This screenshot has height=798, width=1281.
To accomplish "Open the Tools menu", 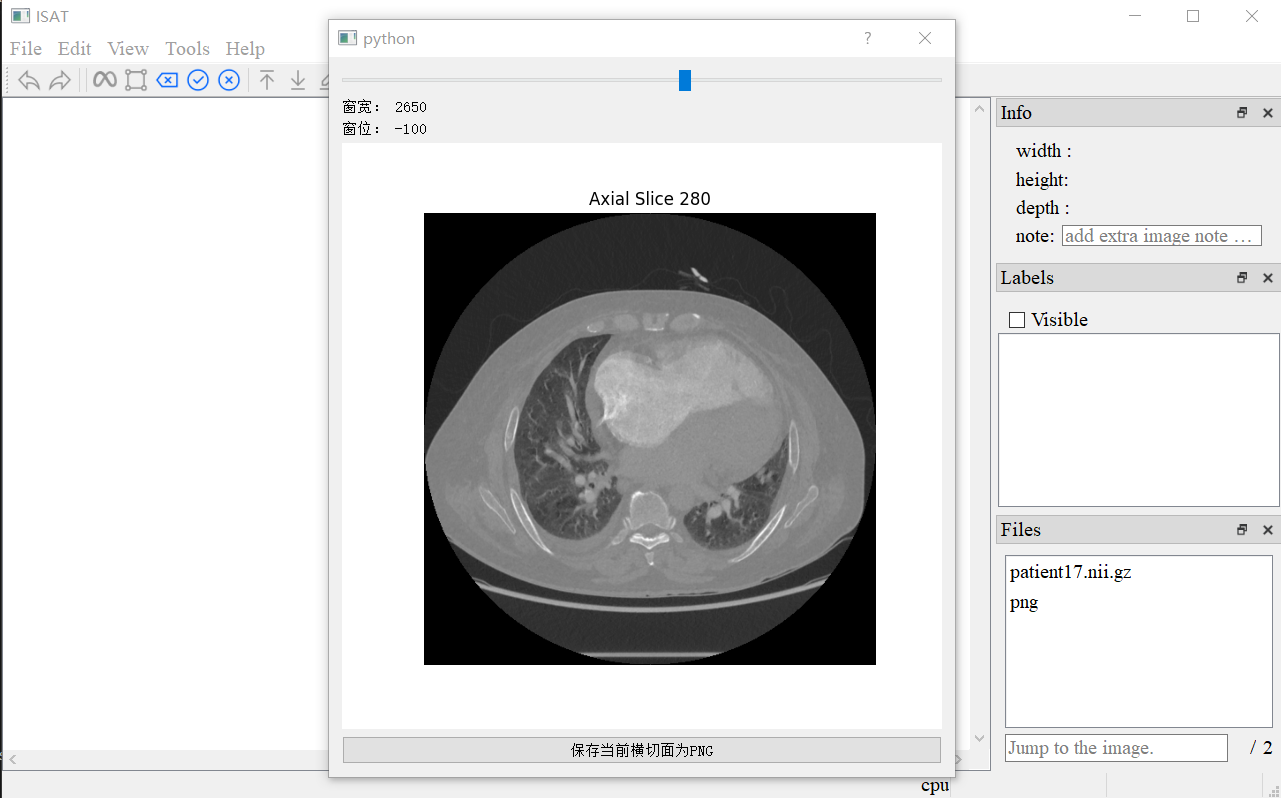I will click(x=187, y=48).
